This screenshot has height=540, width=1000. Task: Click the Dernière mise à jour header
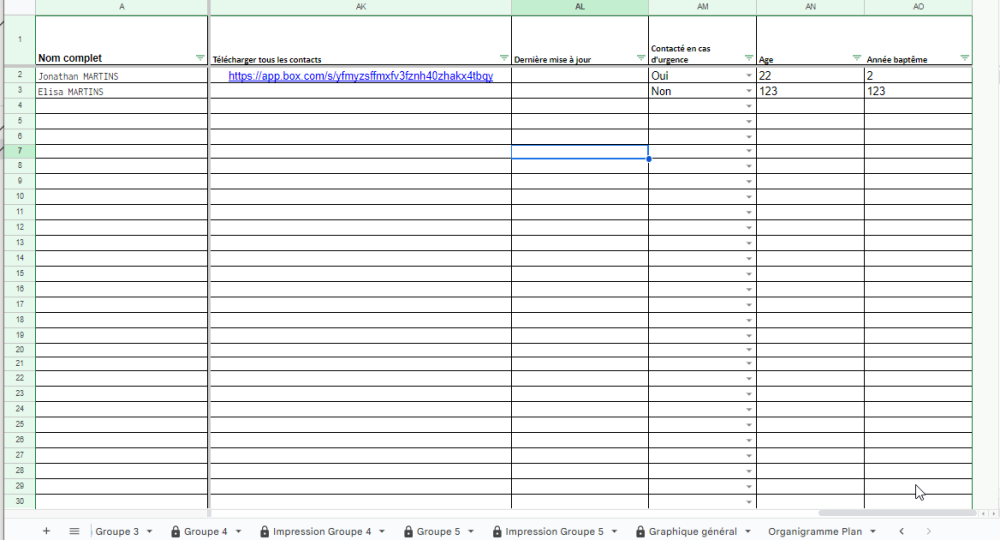click(x=580, y=40)
